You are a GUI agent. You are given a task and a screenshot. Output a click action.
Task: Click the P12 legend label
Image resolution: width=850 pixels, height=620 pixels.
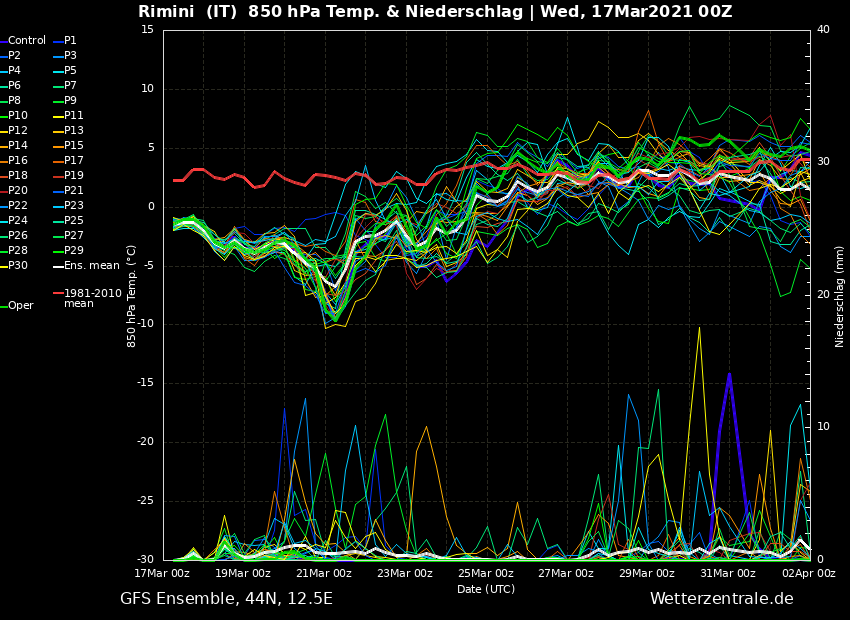pyautogui.click(x=17, y=131)
